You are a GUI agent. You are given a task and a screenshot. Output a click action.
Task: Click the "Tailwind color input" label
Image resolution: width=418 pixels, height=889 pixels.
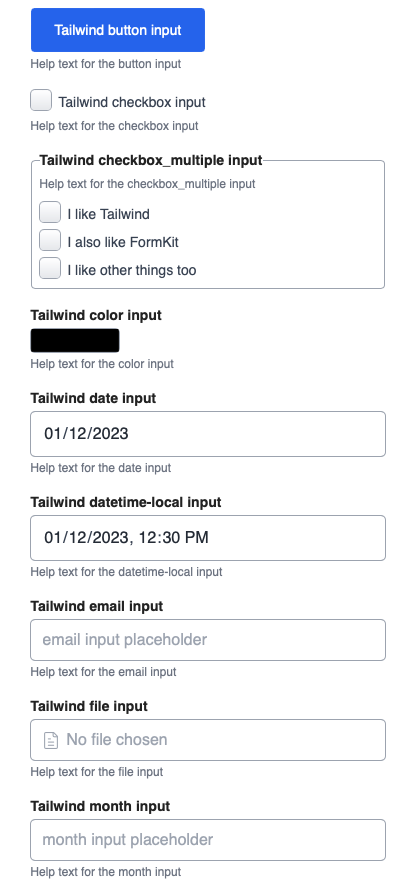[x=96, y=315]
